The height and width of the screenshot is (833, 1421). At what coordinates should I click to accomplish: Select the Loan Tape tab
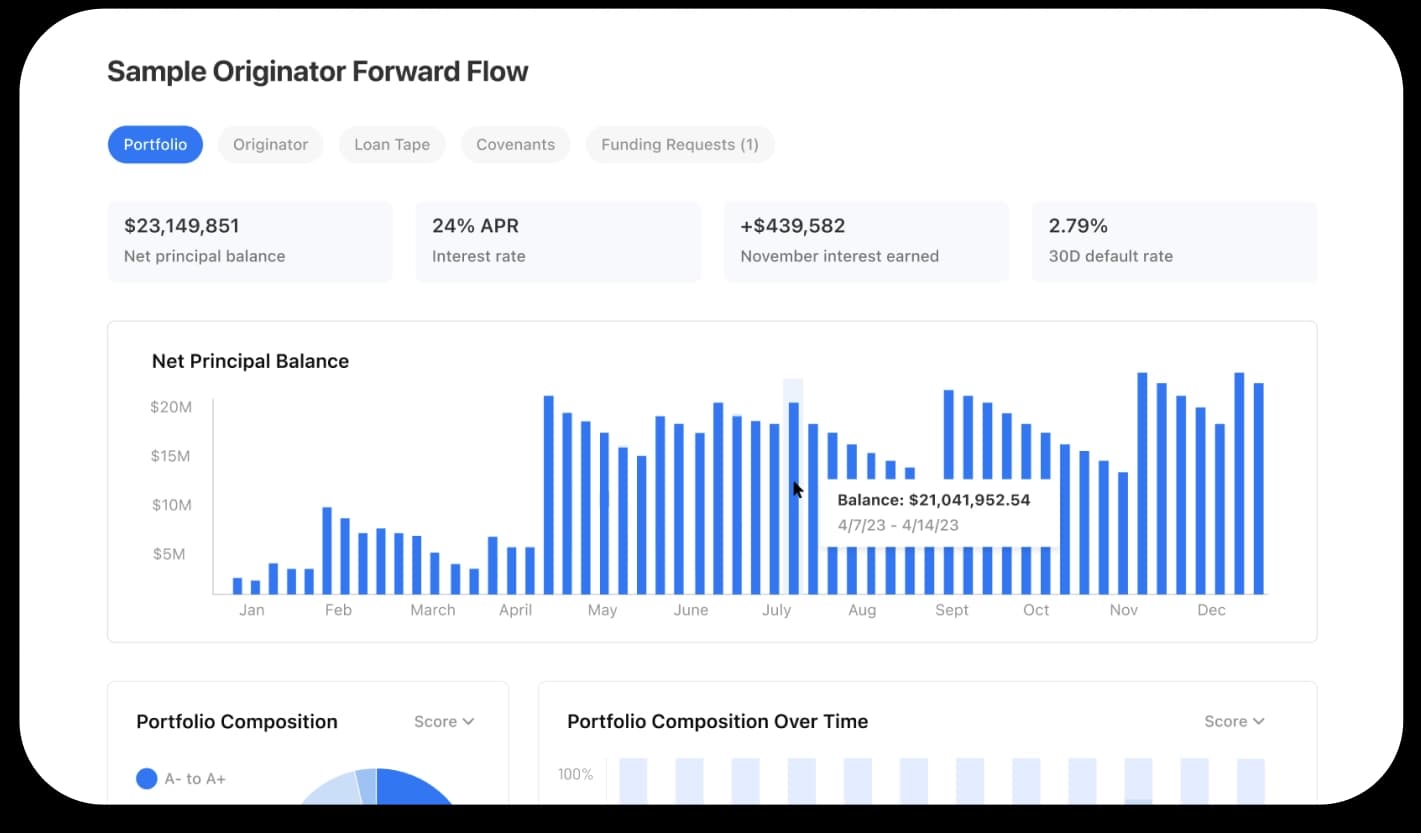pos(391,145)
